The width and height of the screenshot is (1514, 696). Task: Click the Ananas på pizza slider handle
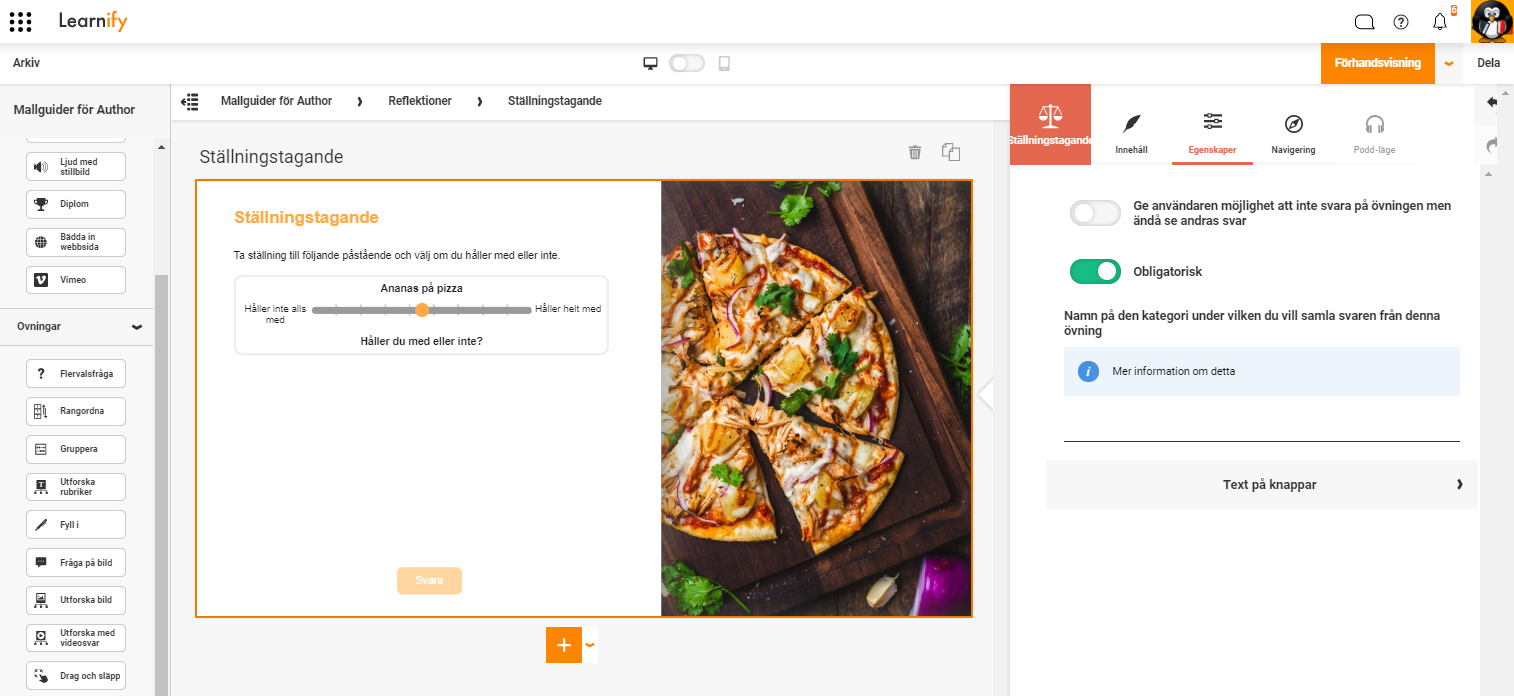pos(422,310)
